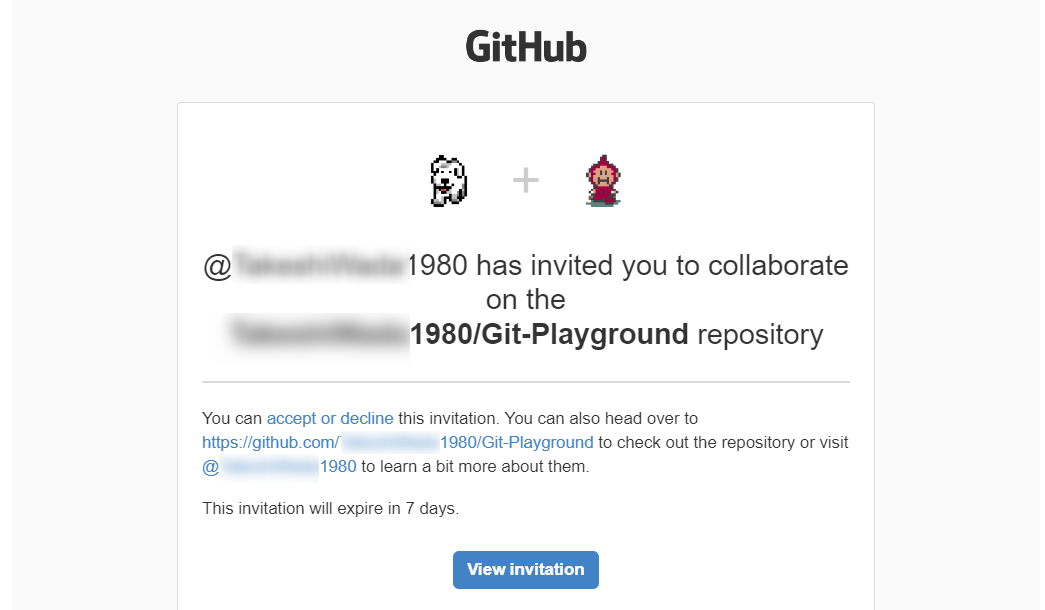This screenshot has width=1045, height=610.
Task: Click the horizontal divider line under the heading
Action: point(525,382)
